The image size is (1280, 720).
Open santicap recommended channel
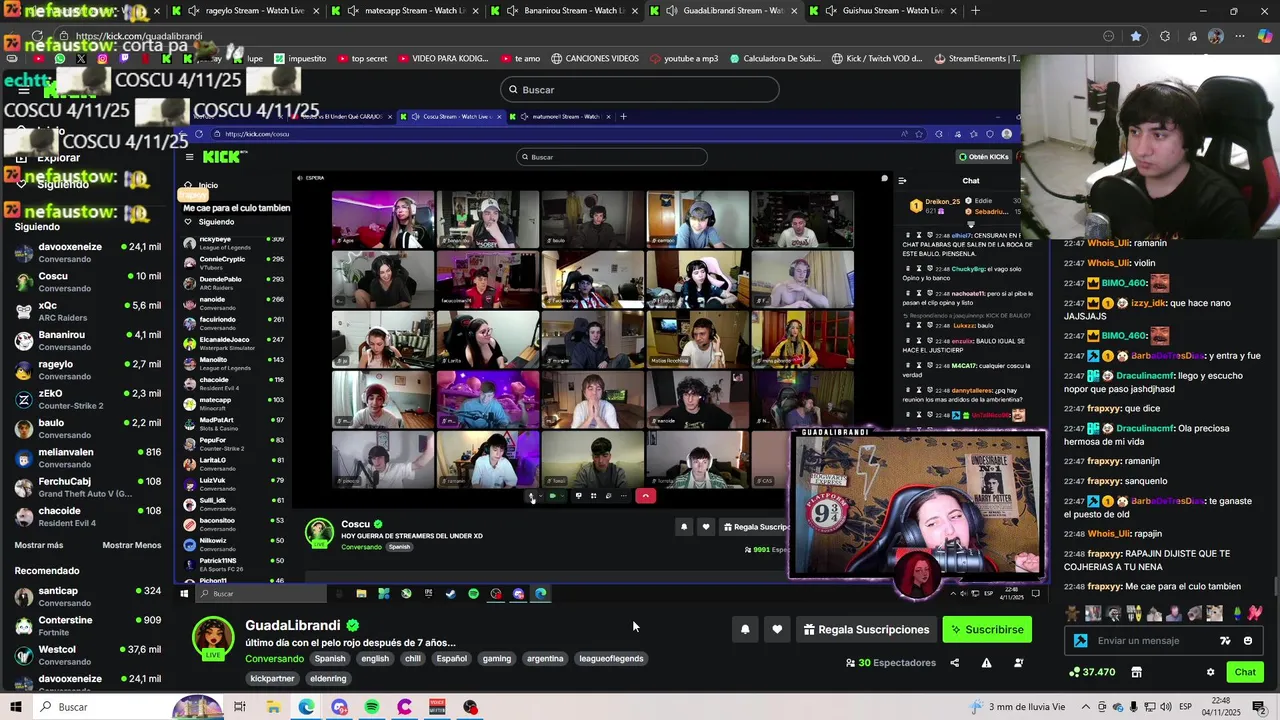pos(88,596)
